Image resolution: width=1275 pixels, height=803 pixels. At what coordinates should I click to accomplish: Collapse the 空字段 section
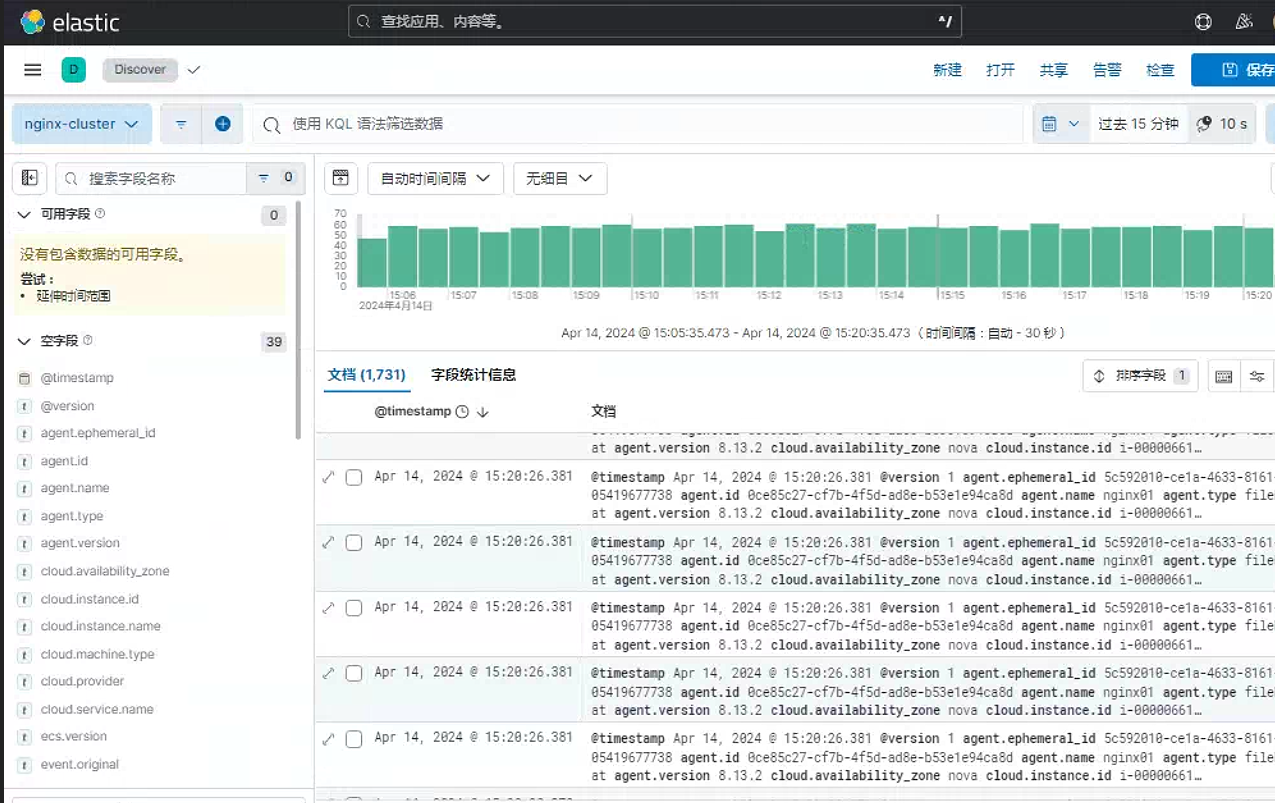tap(24, 341)
